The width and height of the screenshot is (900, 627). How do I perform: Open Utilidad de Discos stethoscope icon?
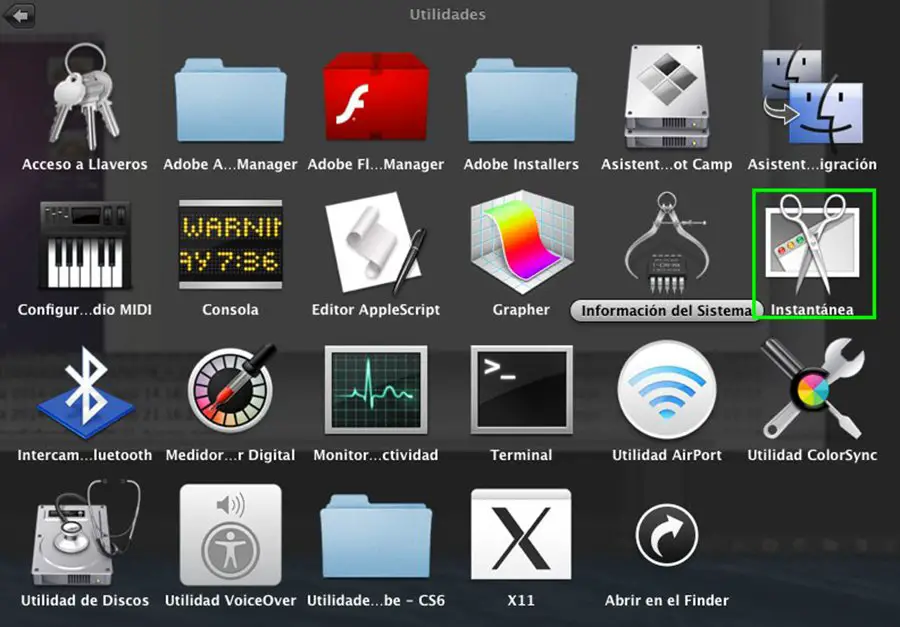(x=86, y=532)
